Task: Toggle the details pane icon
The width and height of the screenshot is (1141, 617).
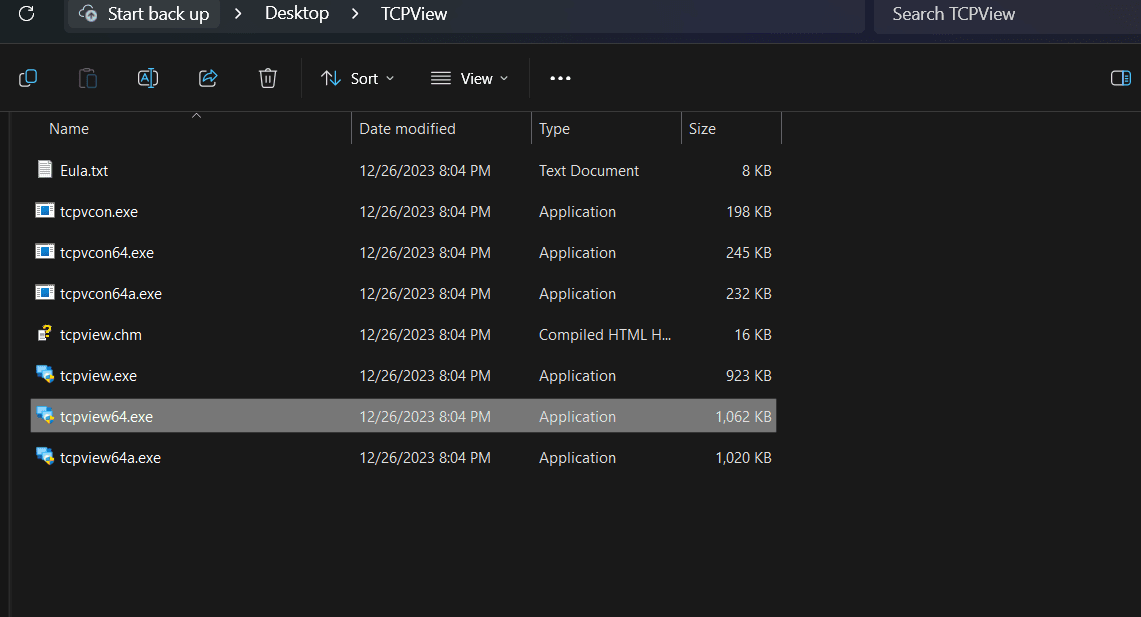Action: click(x=1121, y=78)
